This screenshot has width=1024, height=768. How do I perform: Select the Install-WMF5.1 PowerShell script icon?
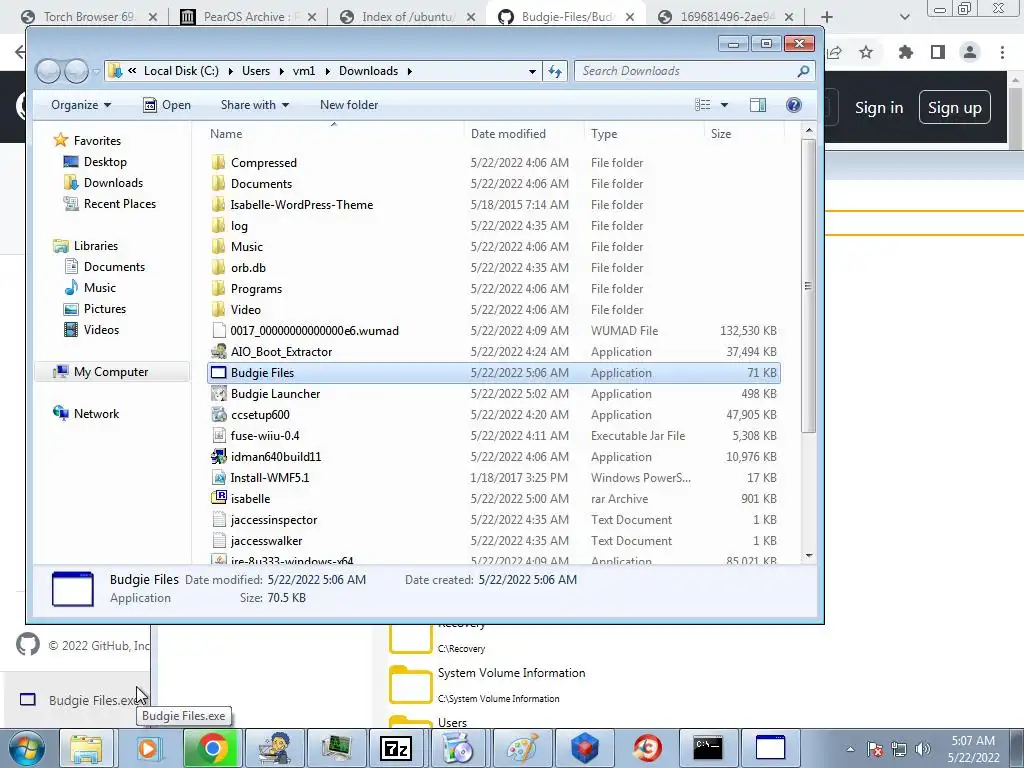pos(219,477)
